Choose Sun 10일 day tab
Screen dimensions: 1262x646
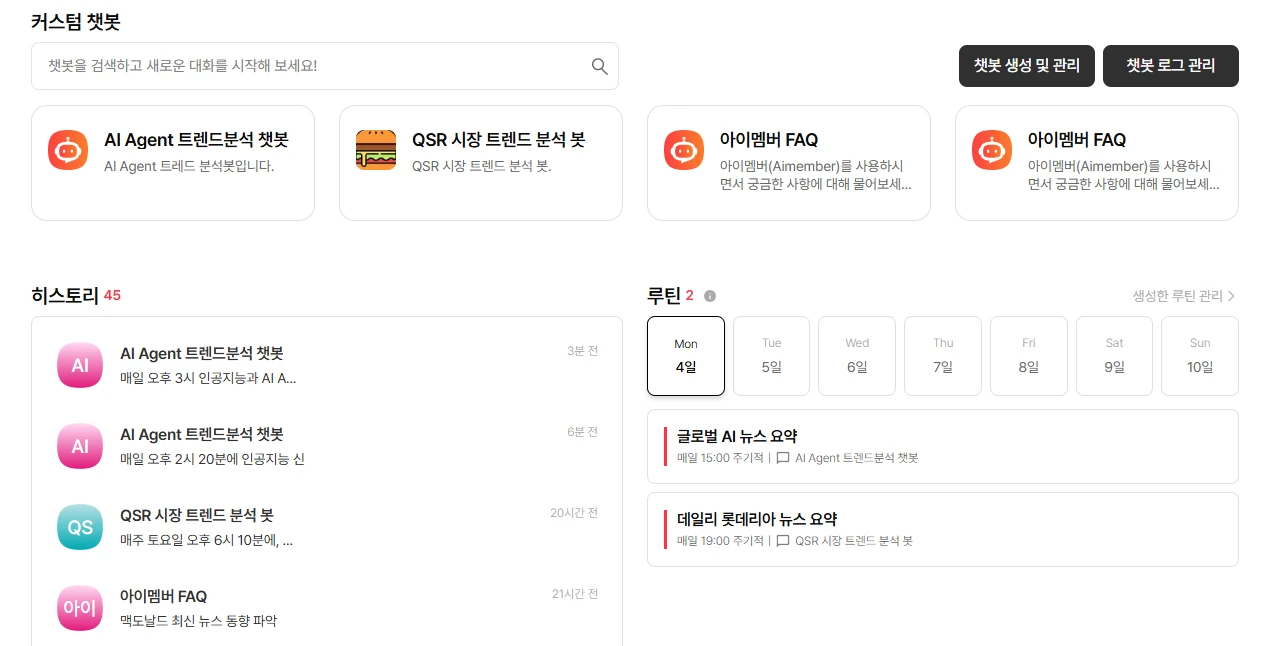pos(1199,356)
